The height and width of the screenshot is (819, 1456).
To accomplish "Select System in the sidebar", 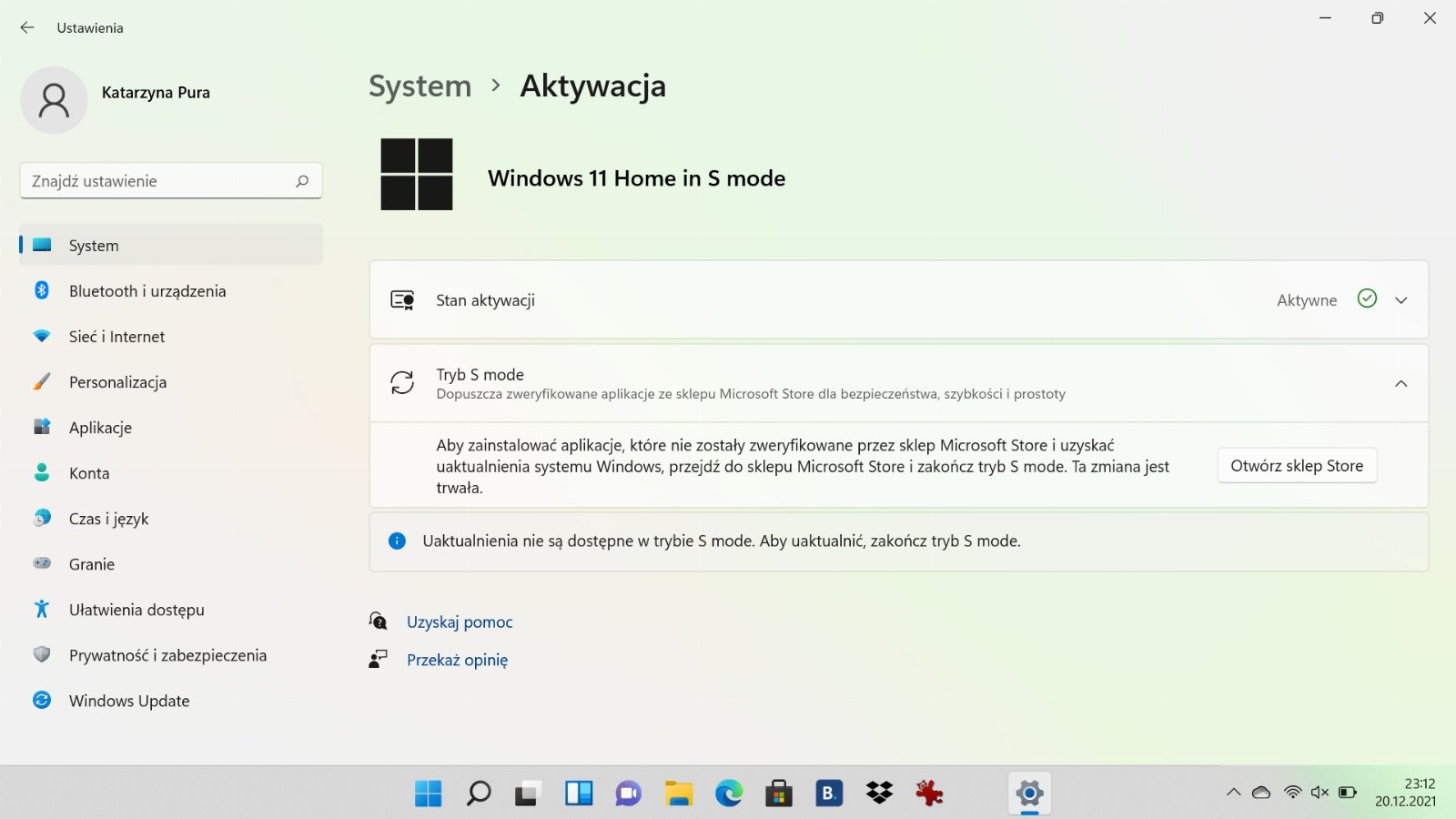I will point(171,245).
